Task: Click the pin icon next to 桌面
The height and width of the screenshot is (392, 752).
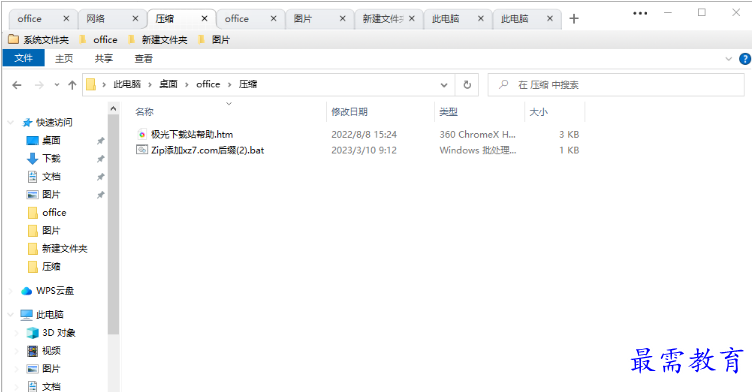Action: [100, 141]
